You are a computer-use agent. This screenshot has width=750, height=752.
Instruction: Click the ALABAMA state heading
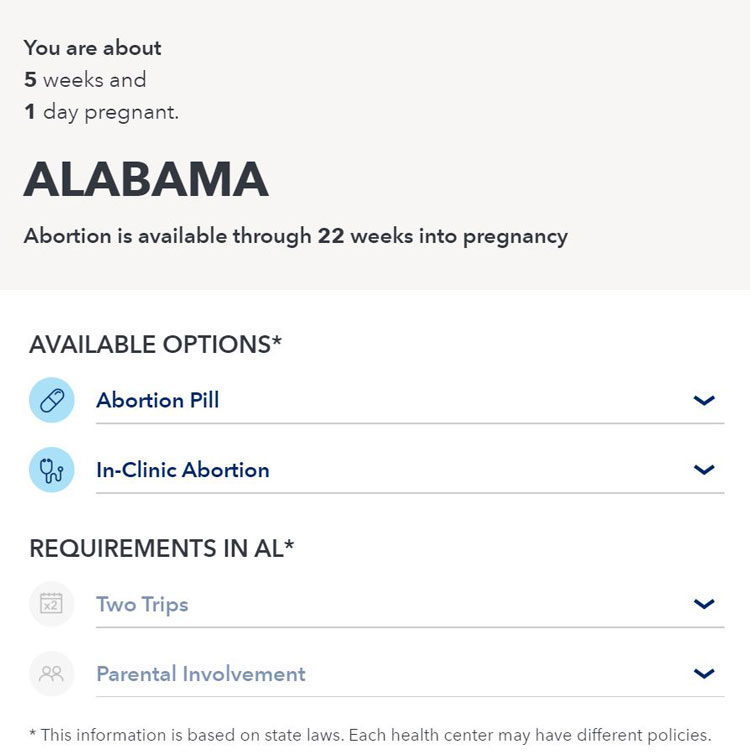(x=146, y=179)
